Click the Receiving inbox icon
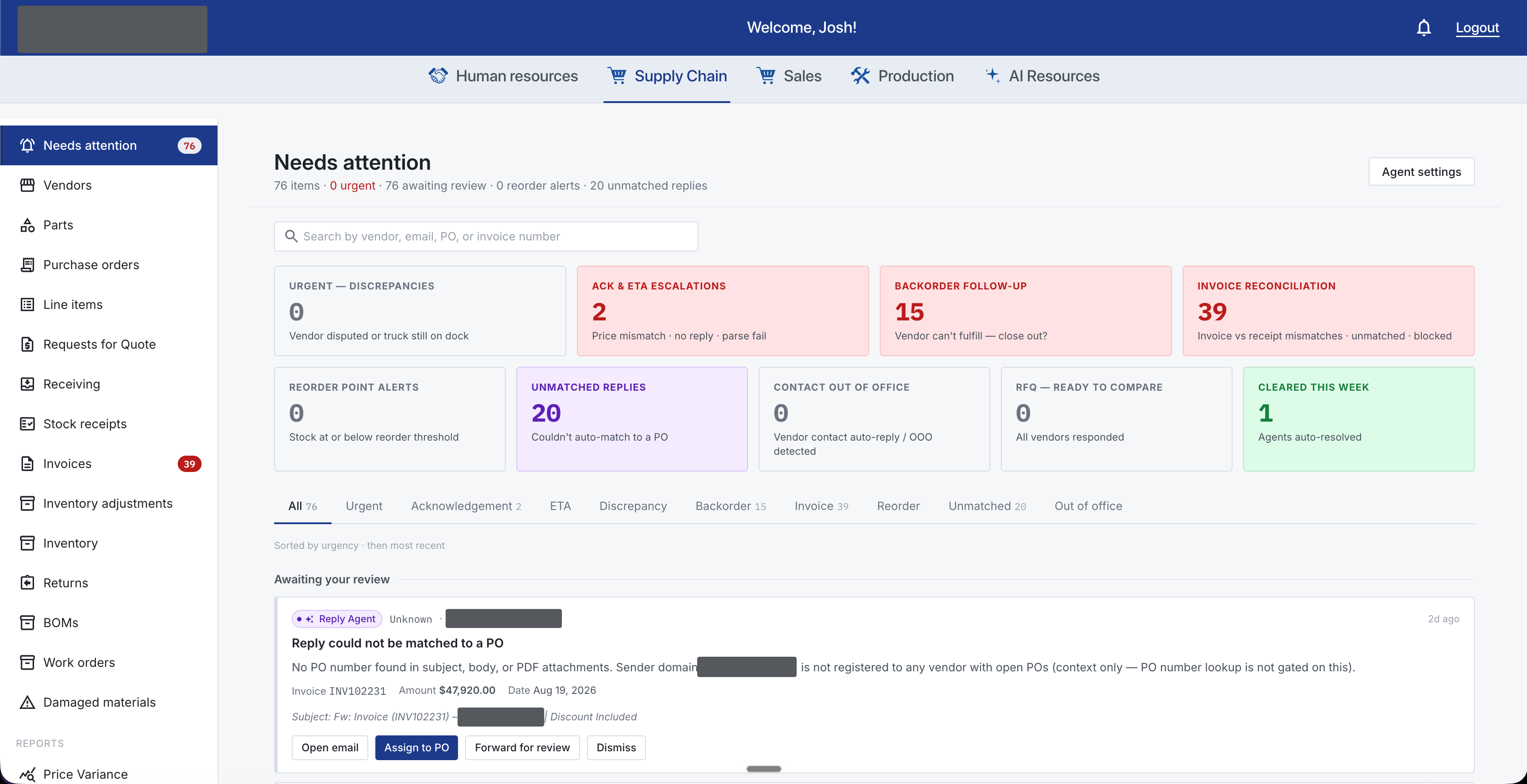Screen dimensions: 1527x784 coord(27,384)
